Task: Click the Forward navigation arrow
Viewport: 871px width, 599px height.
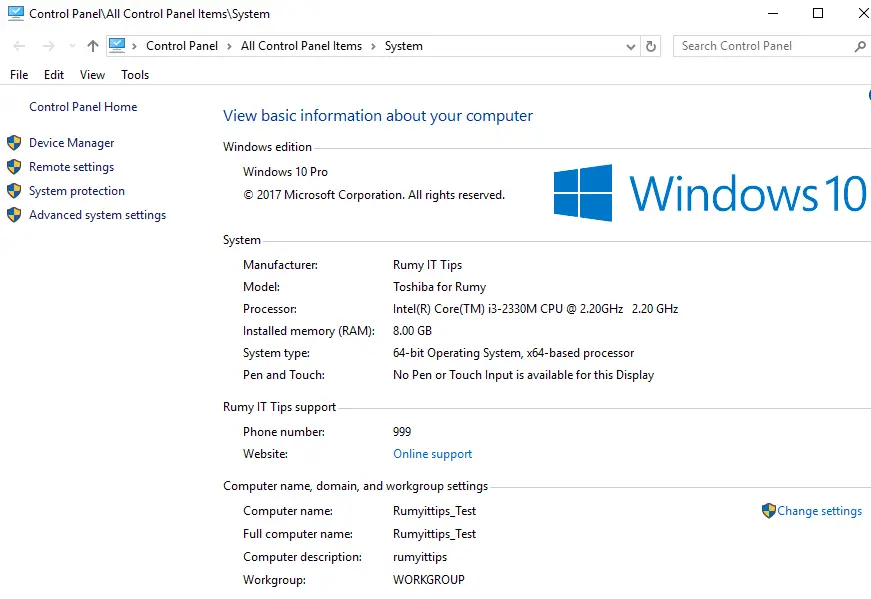Action: coord(49,46)
